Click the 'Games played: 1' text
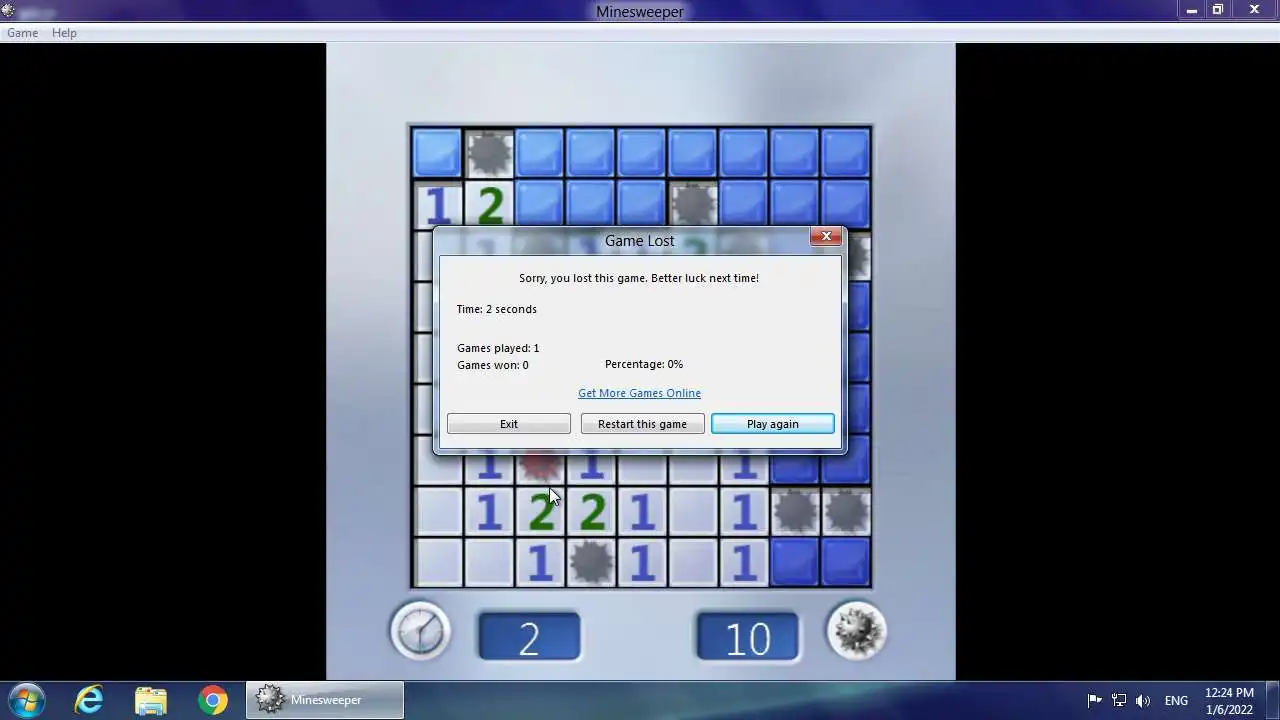The height and width of the screenshot is (720, 1280). coord(498,348)
